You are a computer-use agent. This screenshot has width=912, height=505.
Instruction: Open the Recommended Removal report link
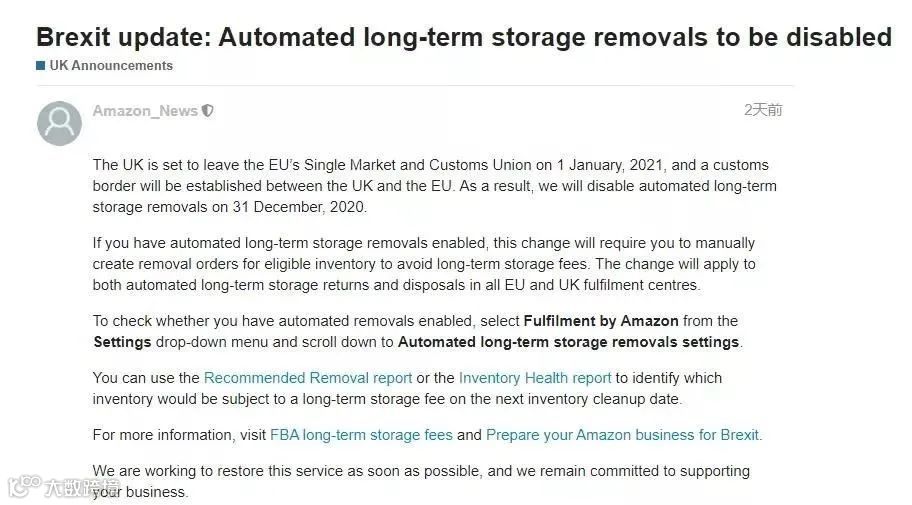pos(308,378)
